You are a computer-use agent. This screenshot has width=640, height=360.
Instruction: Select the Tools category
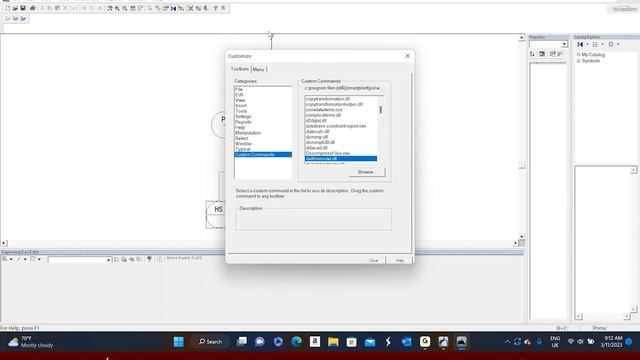(x=241, y=111)
